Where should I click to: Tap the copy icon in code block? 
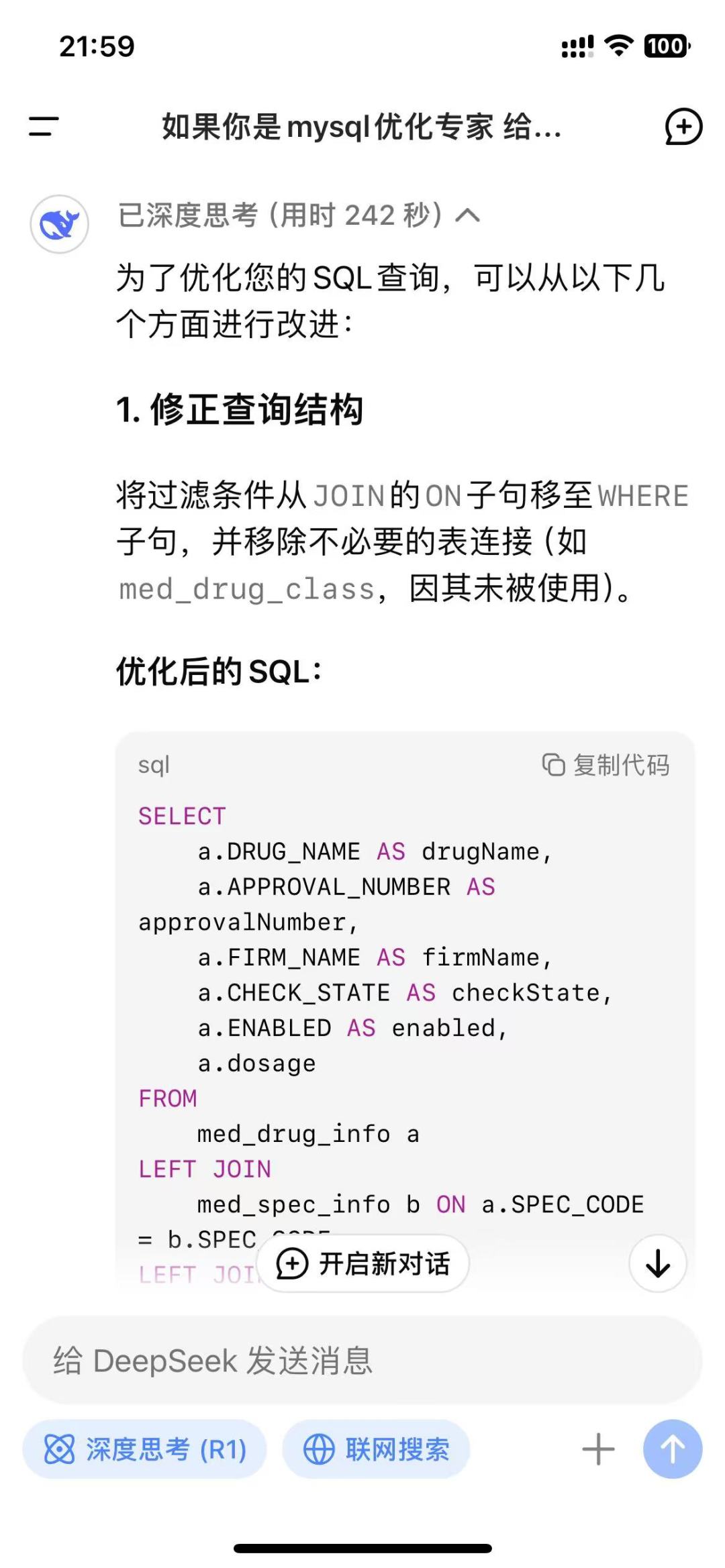(553, 765)
